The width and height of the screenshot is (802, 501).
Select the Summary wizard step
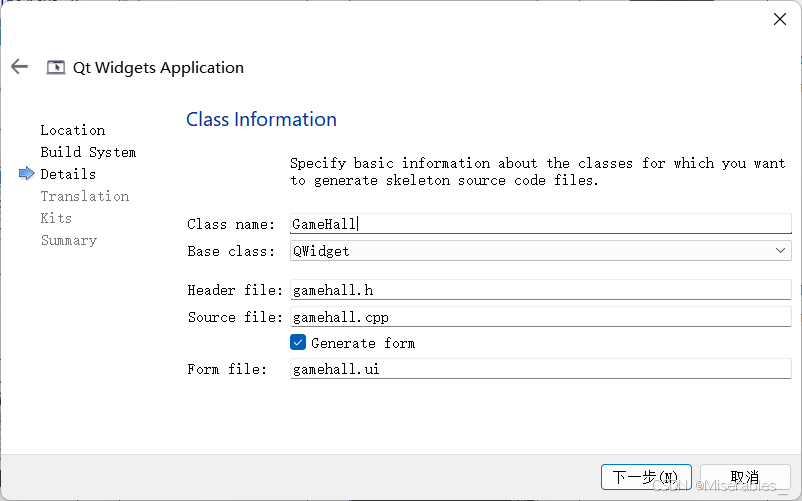coord(69,240)
